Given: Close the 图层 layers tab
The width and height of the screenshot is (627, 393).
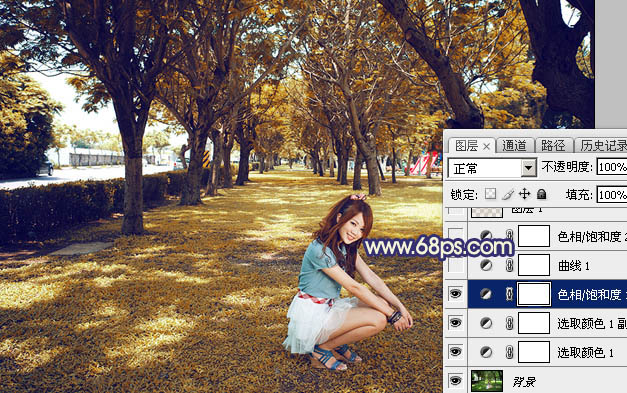Looking at the screenshot, I should (486, 147).
